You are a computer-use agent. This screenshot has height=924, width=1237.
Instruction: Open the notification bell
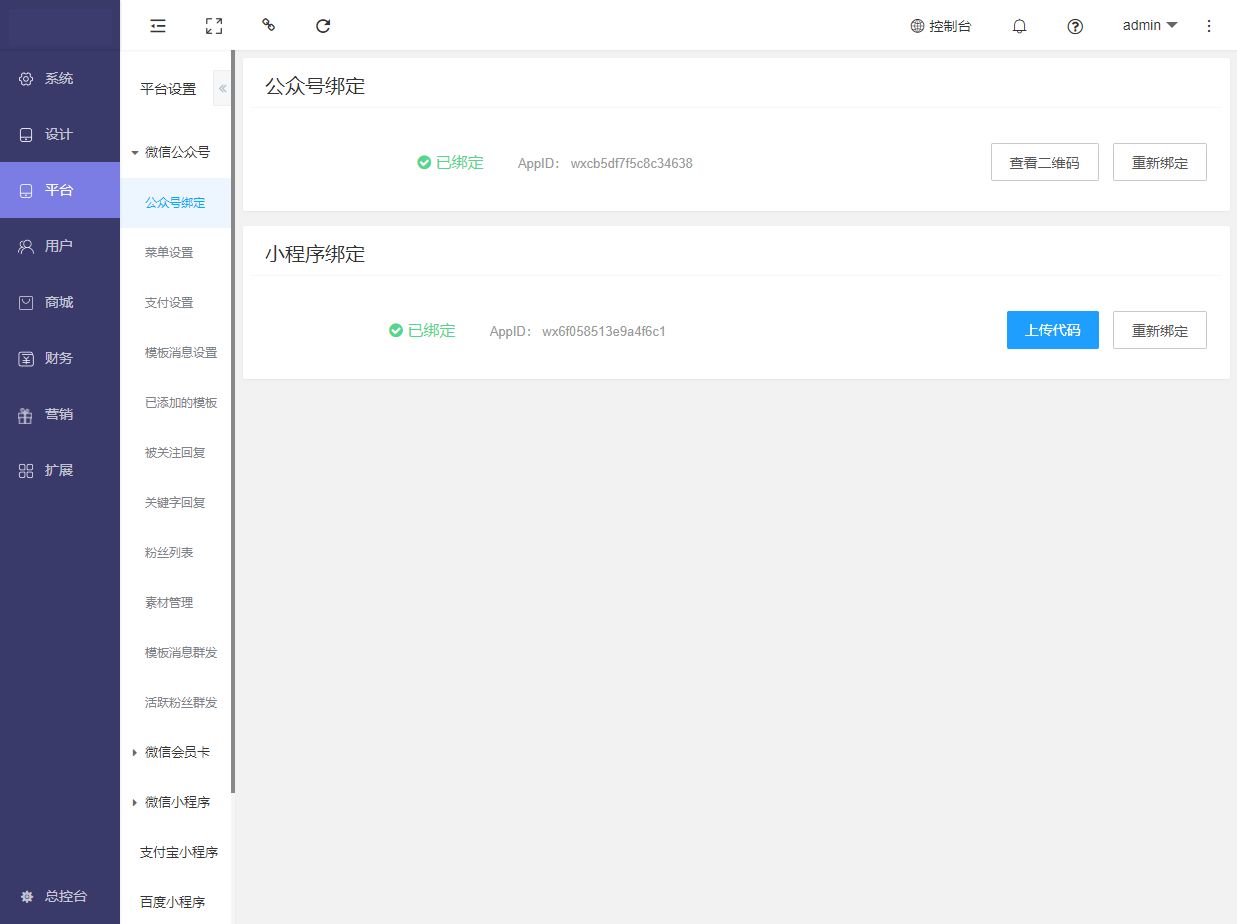point(1019,26)
